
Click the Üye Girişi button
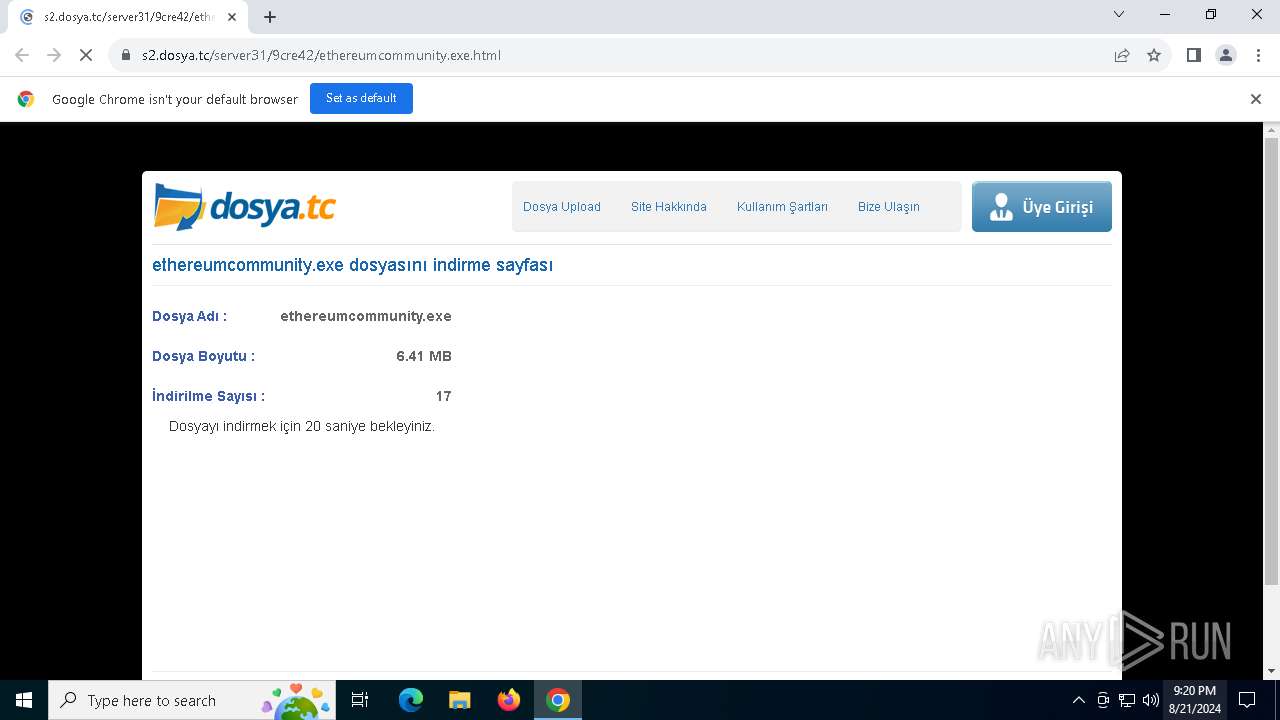1042,207
